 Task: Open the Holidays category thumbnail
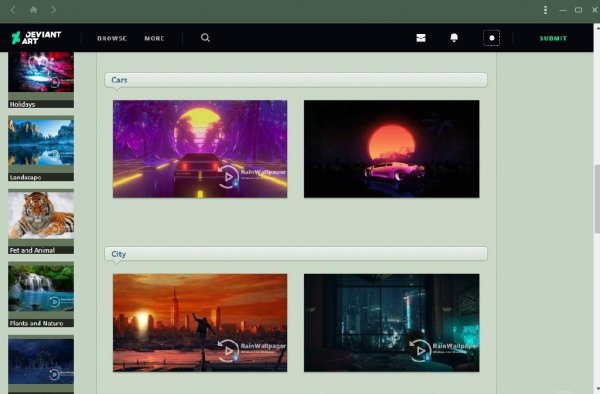pyautogui.click(x=41, y=72)
